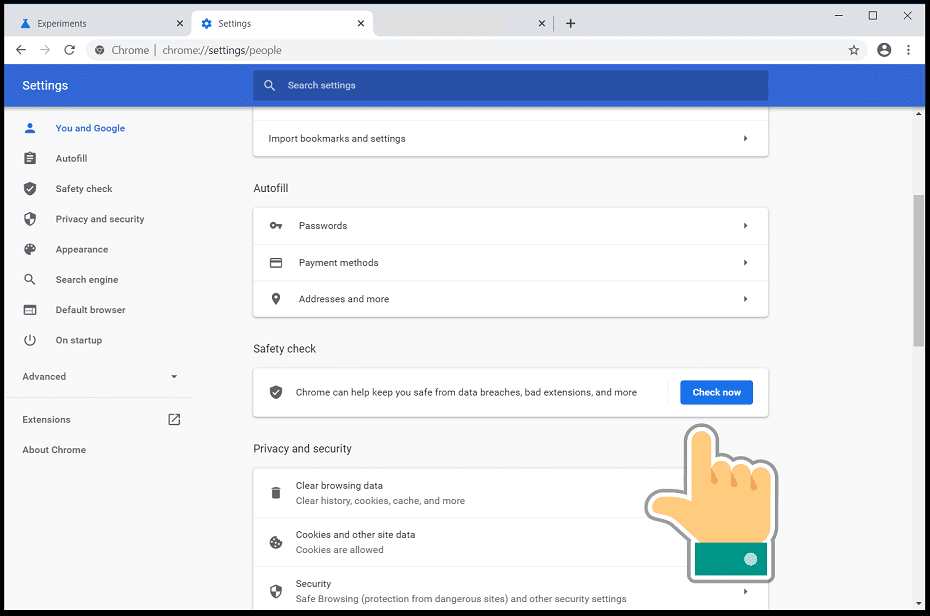Click the Payment methods card icon
The width and height of the screenshot is (930, 616).
276,263
